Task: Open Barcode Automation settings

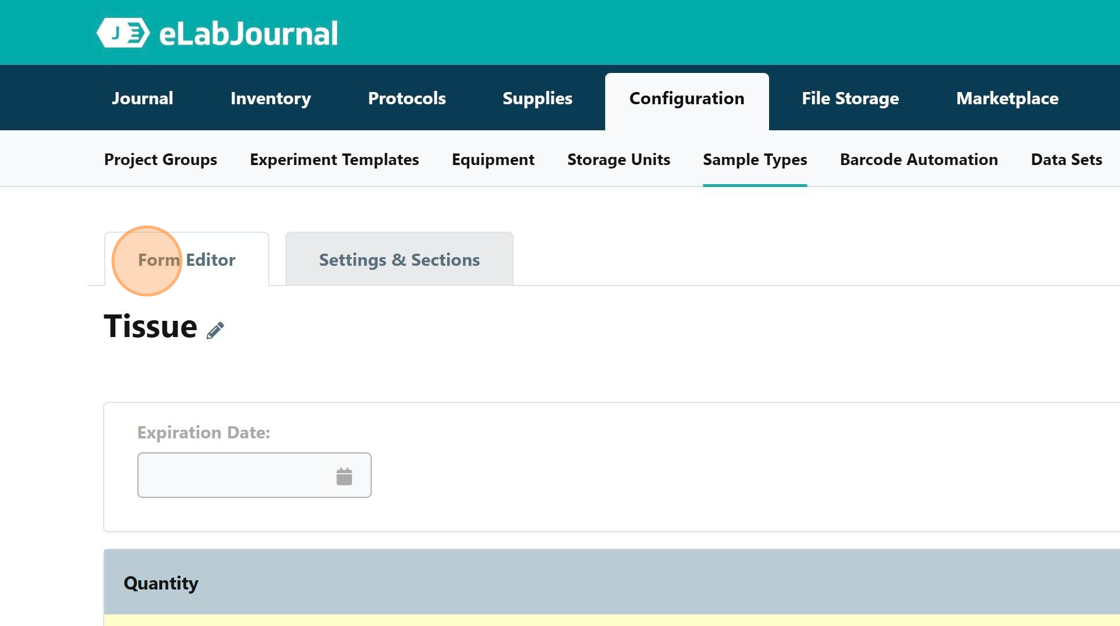Action: pos(919,159)
